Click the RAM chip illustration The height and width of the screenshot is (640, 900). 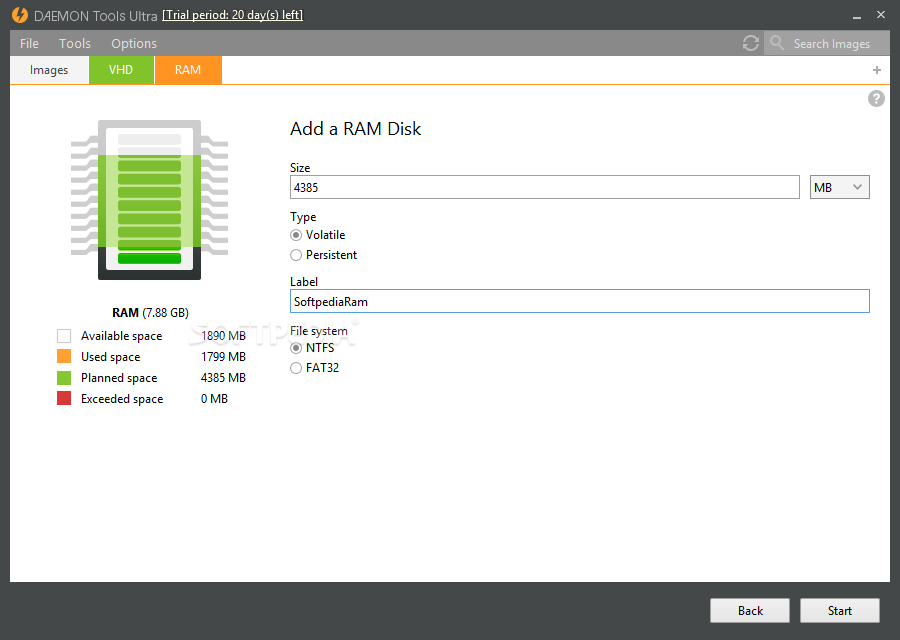[149, 200]
